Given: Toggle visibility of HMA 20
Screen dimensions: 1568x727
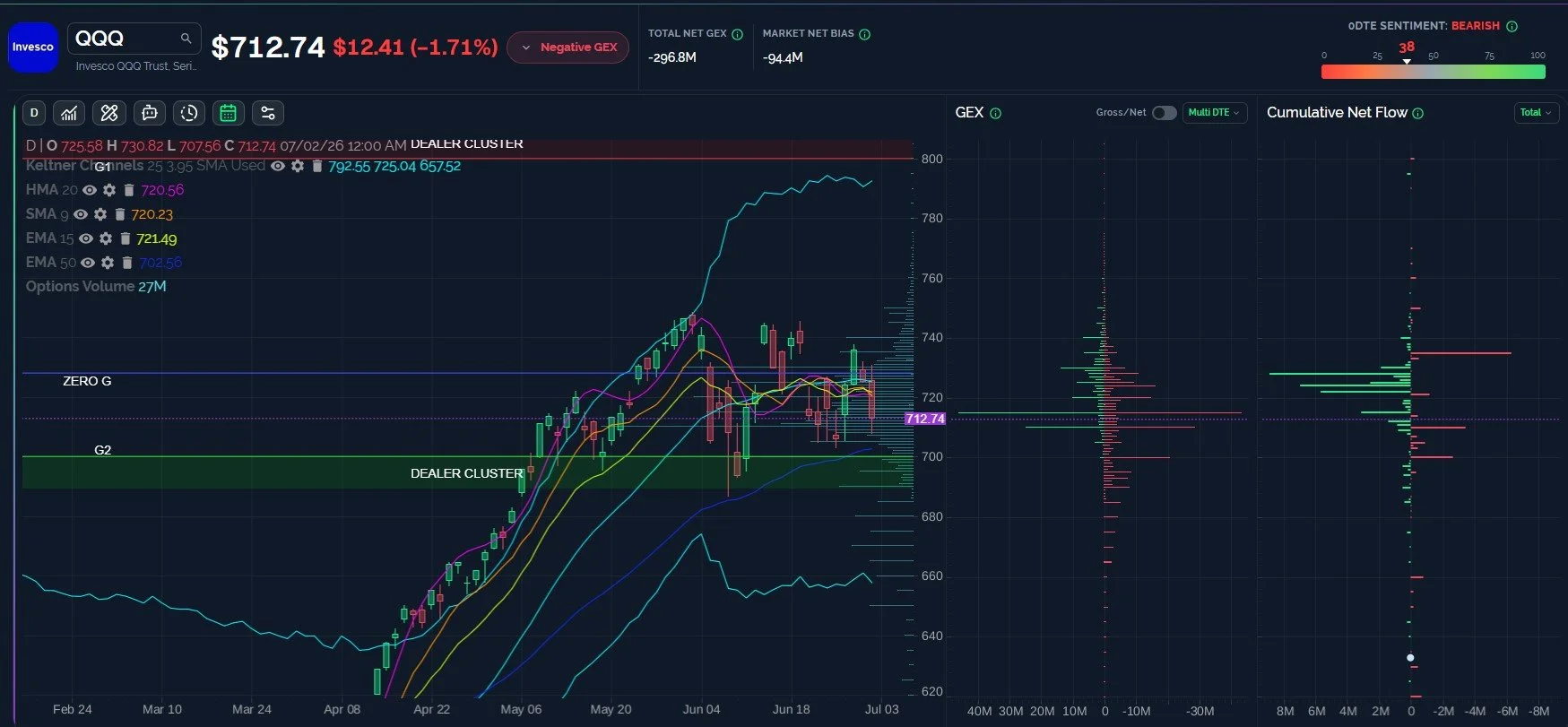Looking at the screenshot, I should 90,190.
